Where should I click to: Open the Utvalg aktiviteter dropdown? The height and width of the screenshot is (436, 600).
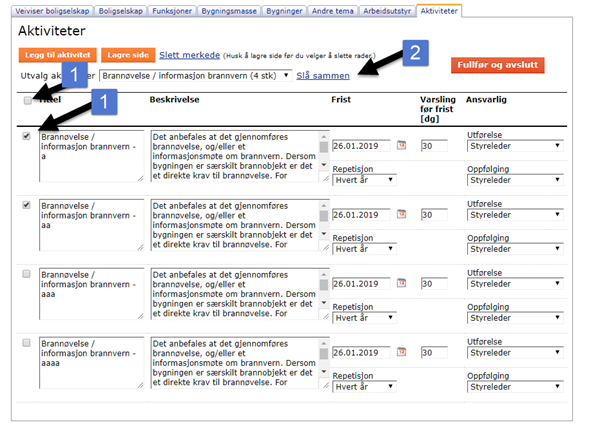pyautogui.click(x=195, y=75)
